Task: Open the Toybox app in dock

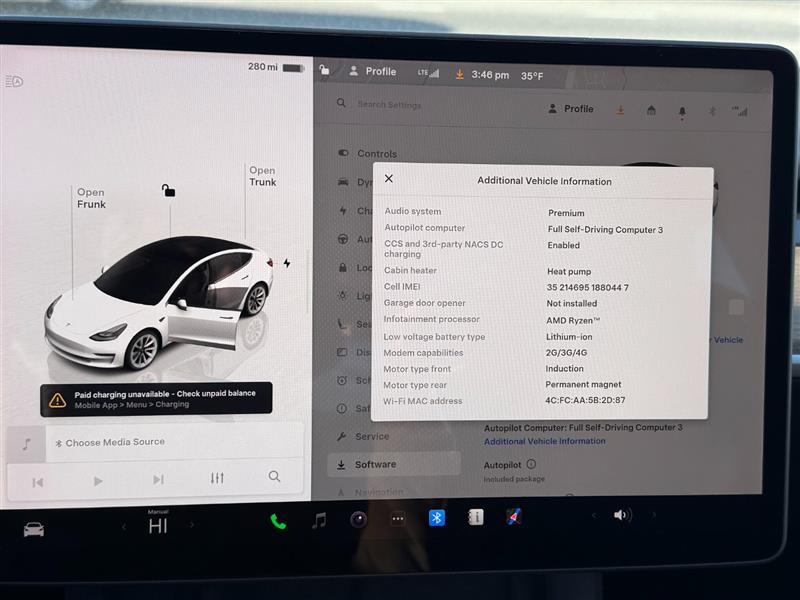Action: click(514, 517)
